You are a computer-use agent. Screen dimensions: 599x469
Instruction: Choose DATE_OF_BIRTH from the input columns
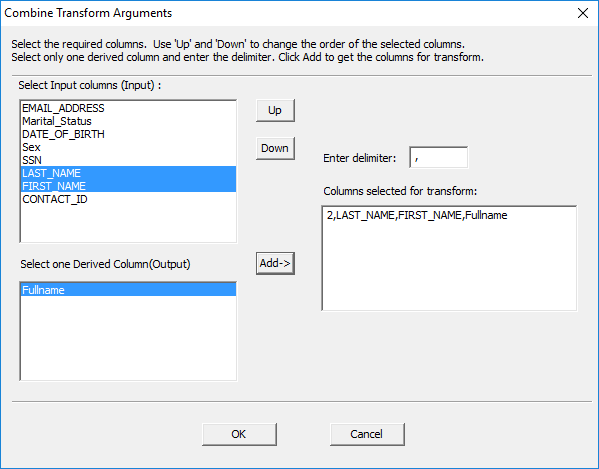128,134
